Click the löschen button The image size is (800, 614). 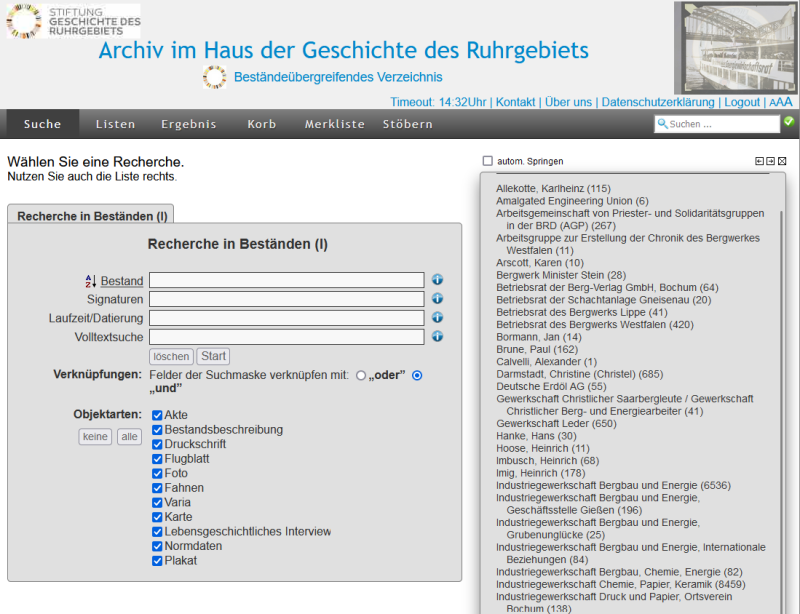[171, 356]
